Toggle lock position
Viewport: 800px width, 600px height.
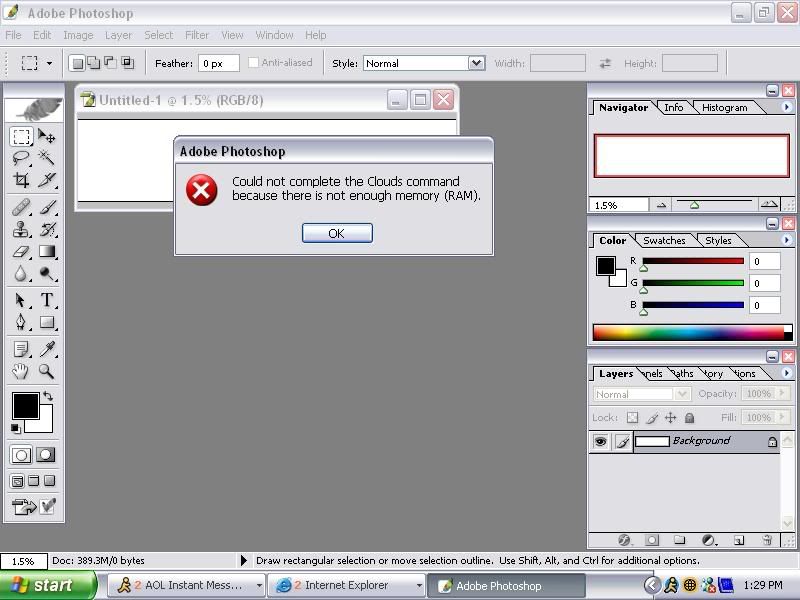[x=670, y=418]
